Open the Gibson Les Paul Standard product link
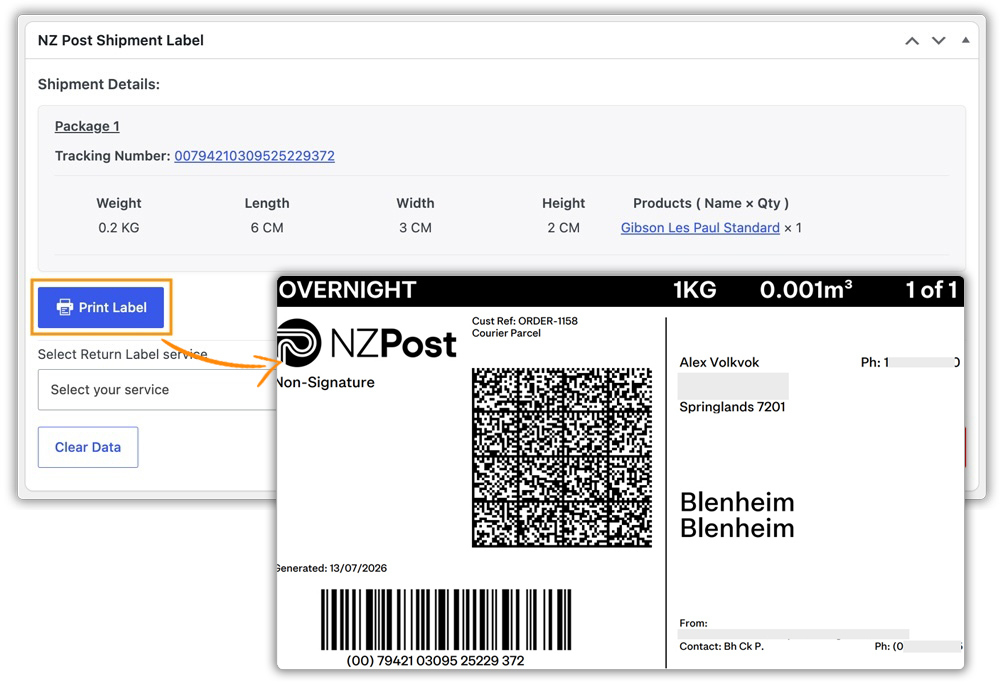This screenshot has width=1000, height=685. (700, 228)
